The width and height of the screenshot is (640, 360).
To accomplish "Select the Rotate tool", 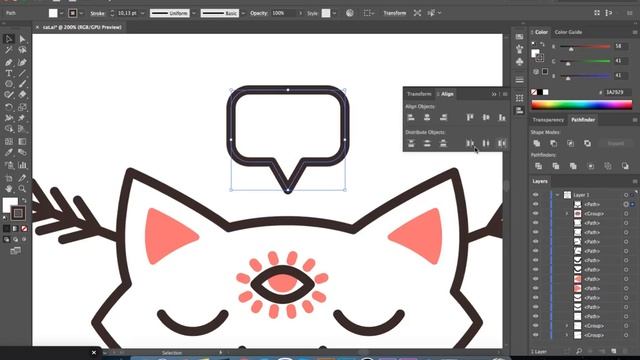I will click(x=9, y=107).
